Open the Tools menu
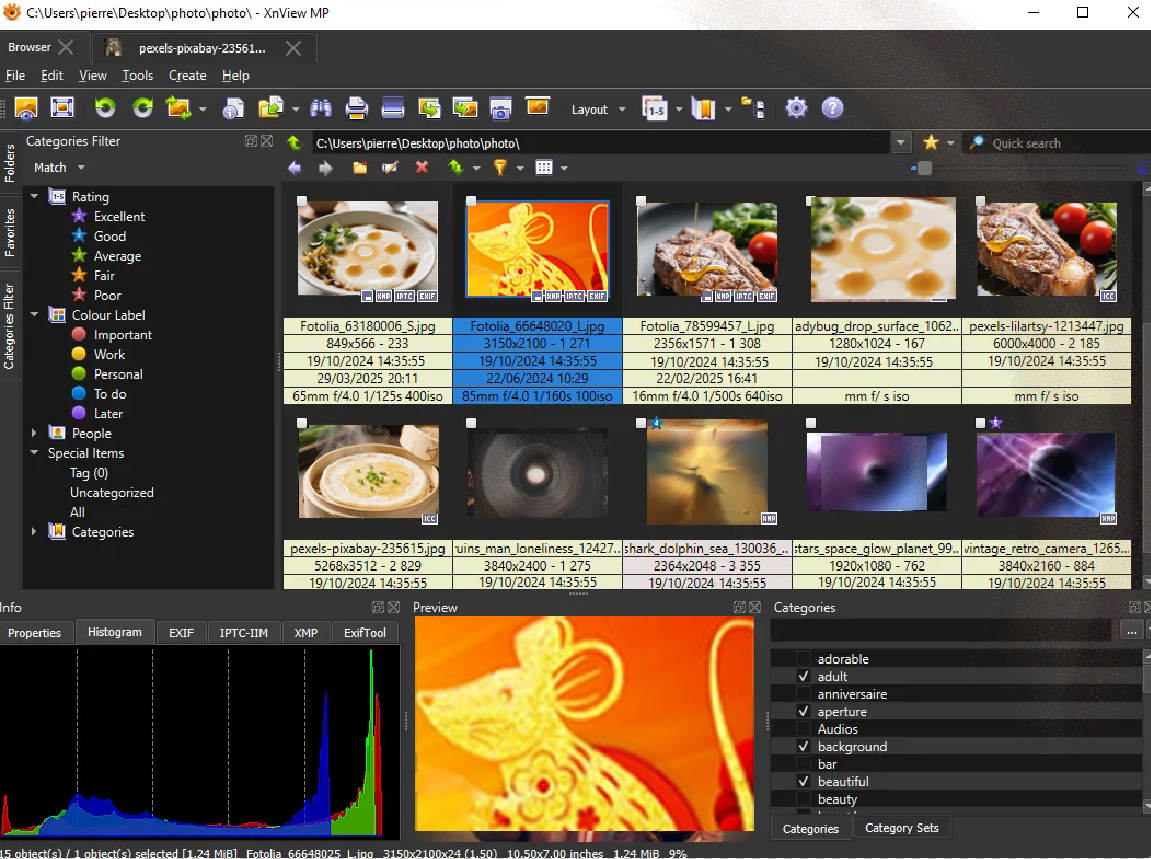 138,75
